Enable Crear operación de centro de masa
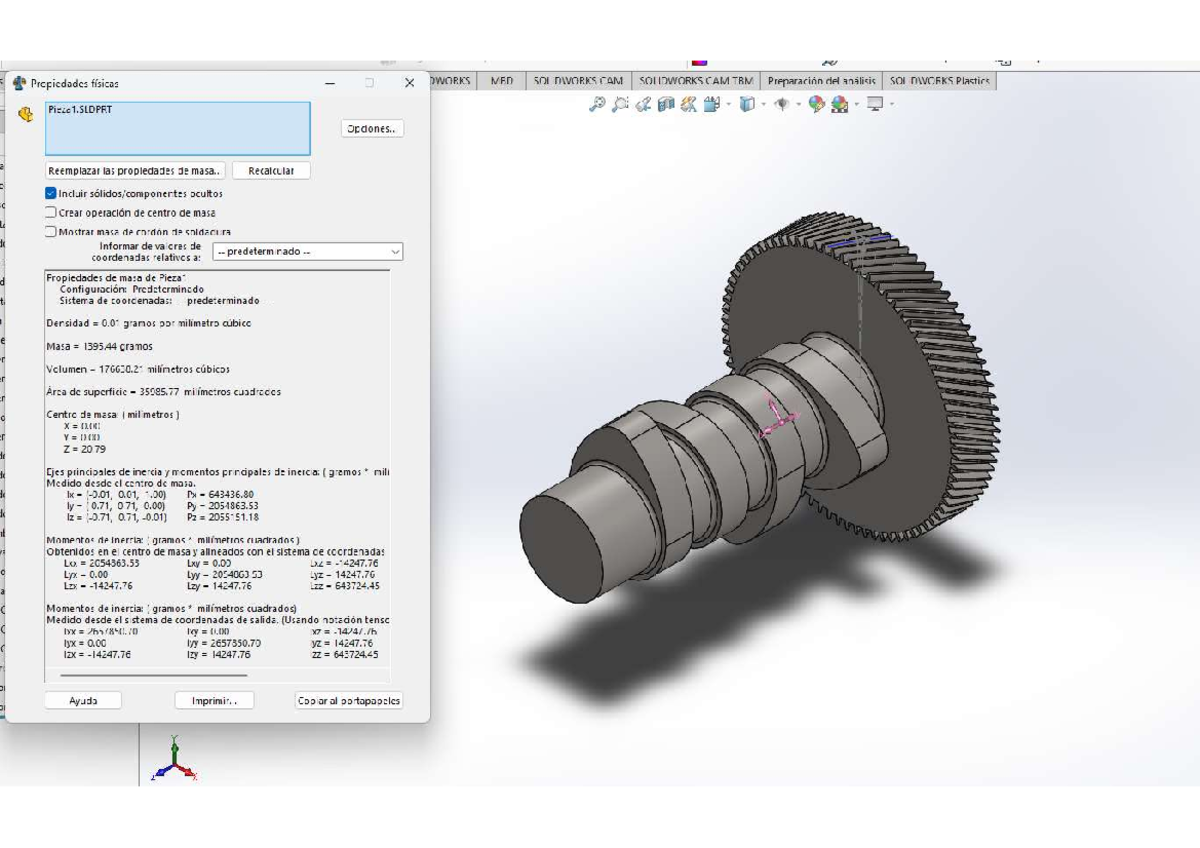 [x=48, y=213]
